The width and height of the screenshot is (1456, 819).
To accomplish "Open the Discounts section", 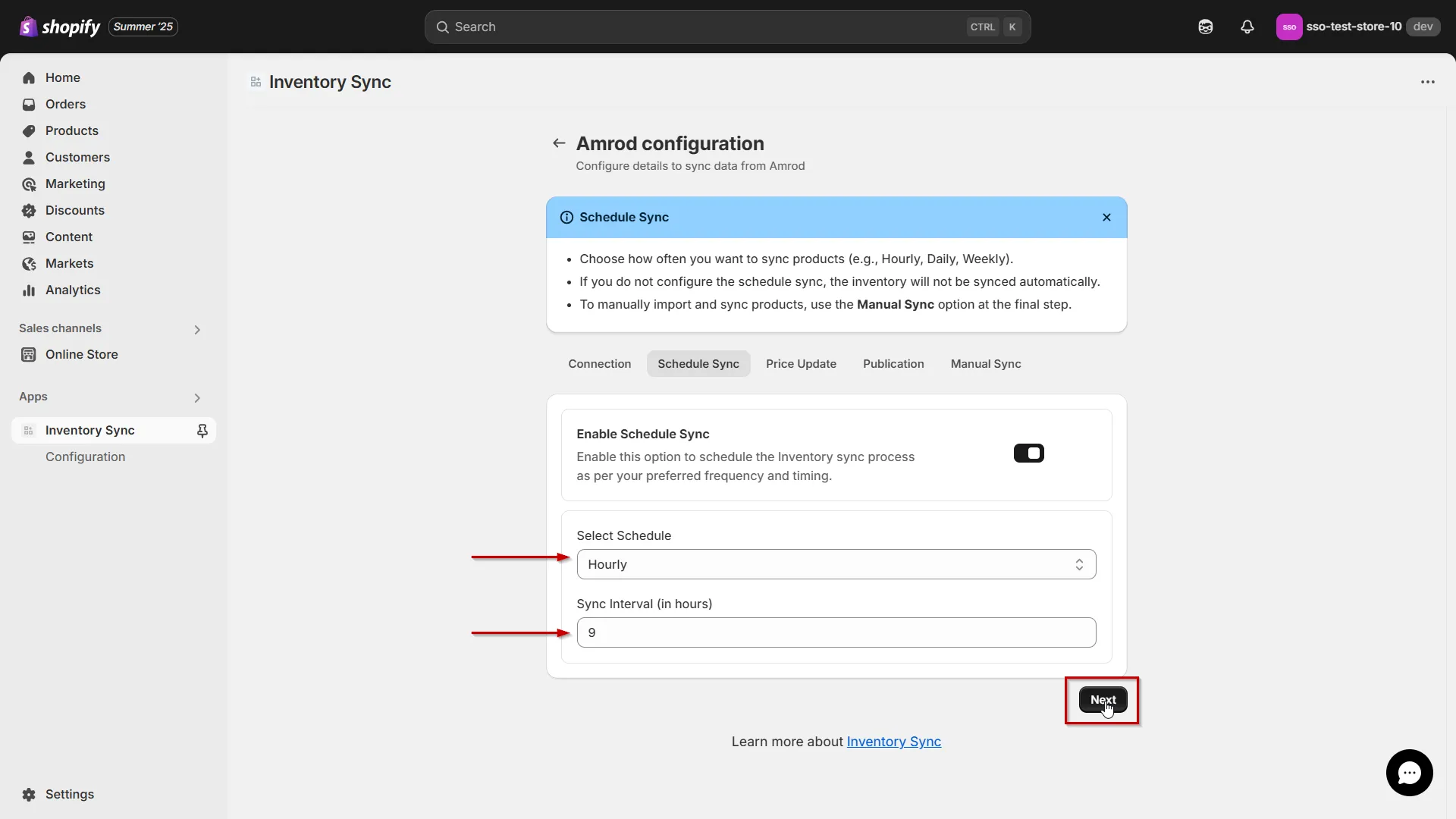I will [74, 210].
